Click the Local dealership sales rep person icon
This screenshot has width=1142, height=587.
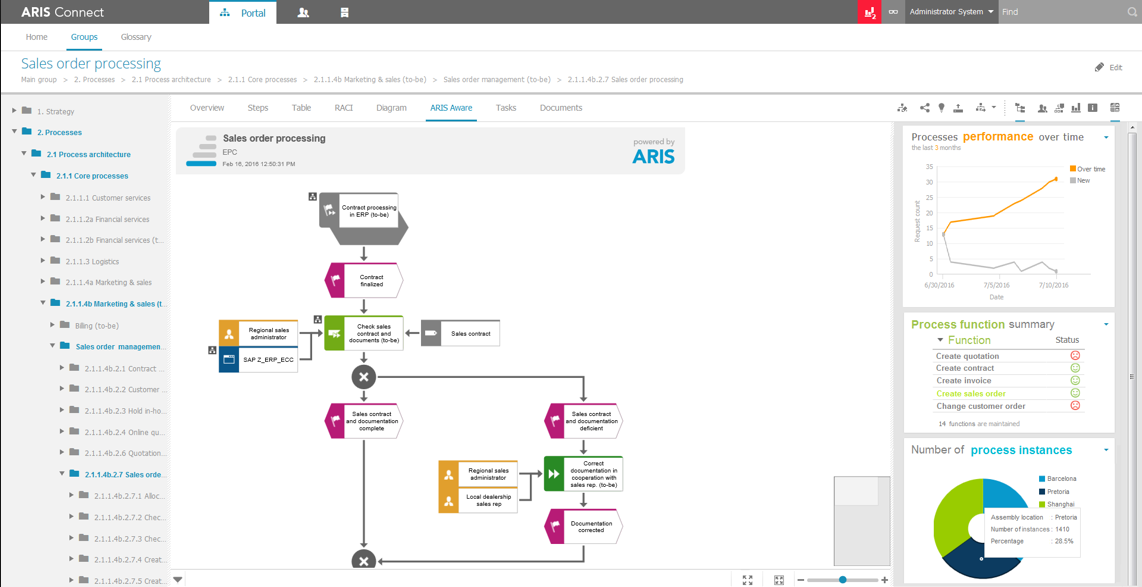click(448, 501)
